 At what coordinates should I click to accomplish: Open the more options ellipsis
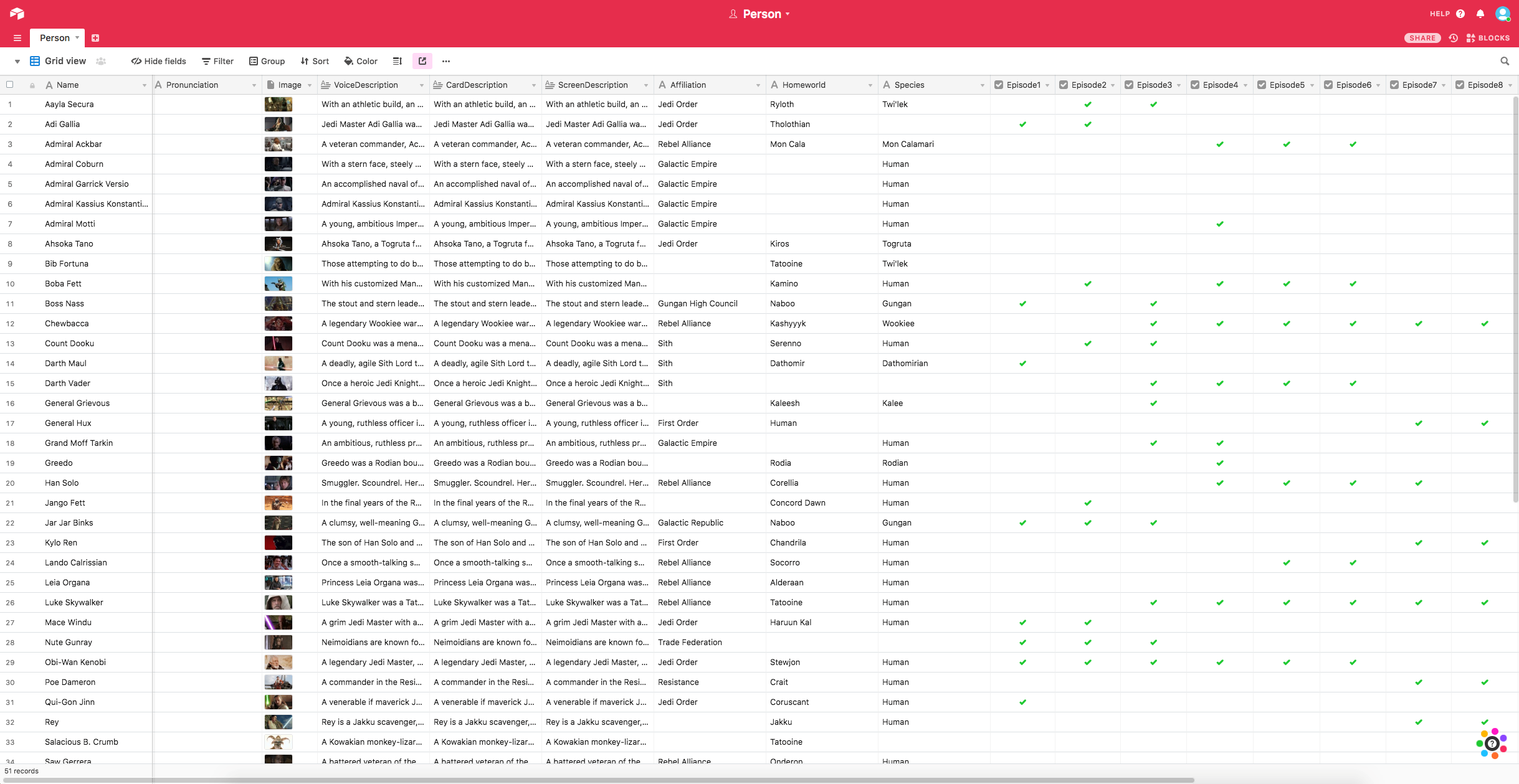click(x=445, y=61)
